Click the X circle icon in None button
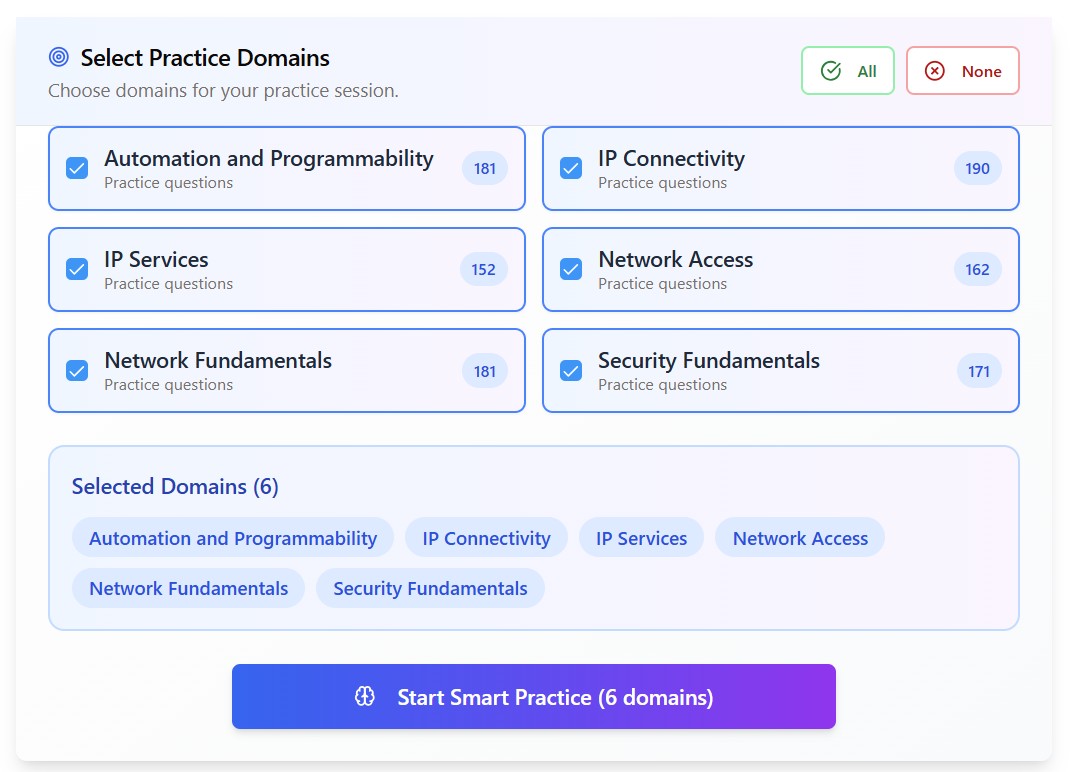 (x=935, y=71)
